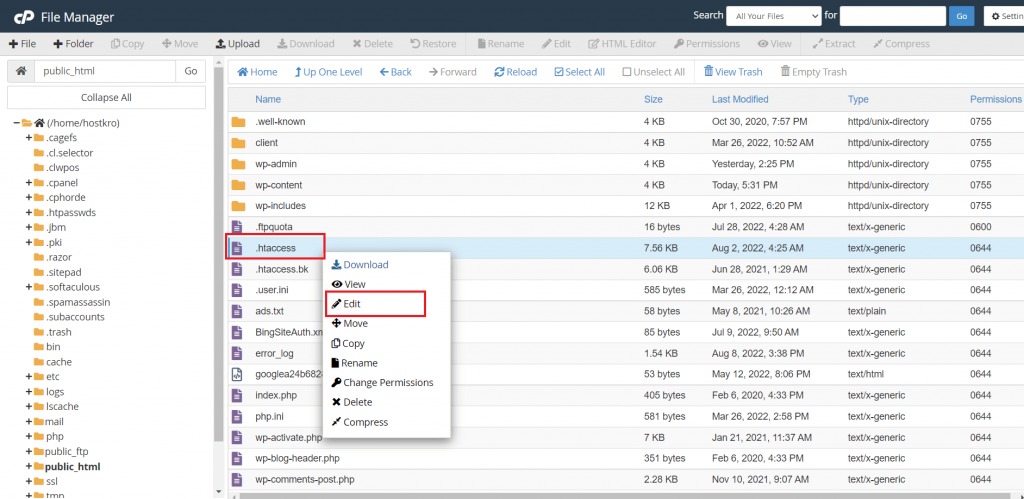
Task: Click the Unselect All checkbox button
Action: coord(653,72)
